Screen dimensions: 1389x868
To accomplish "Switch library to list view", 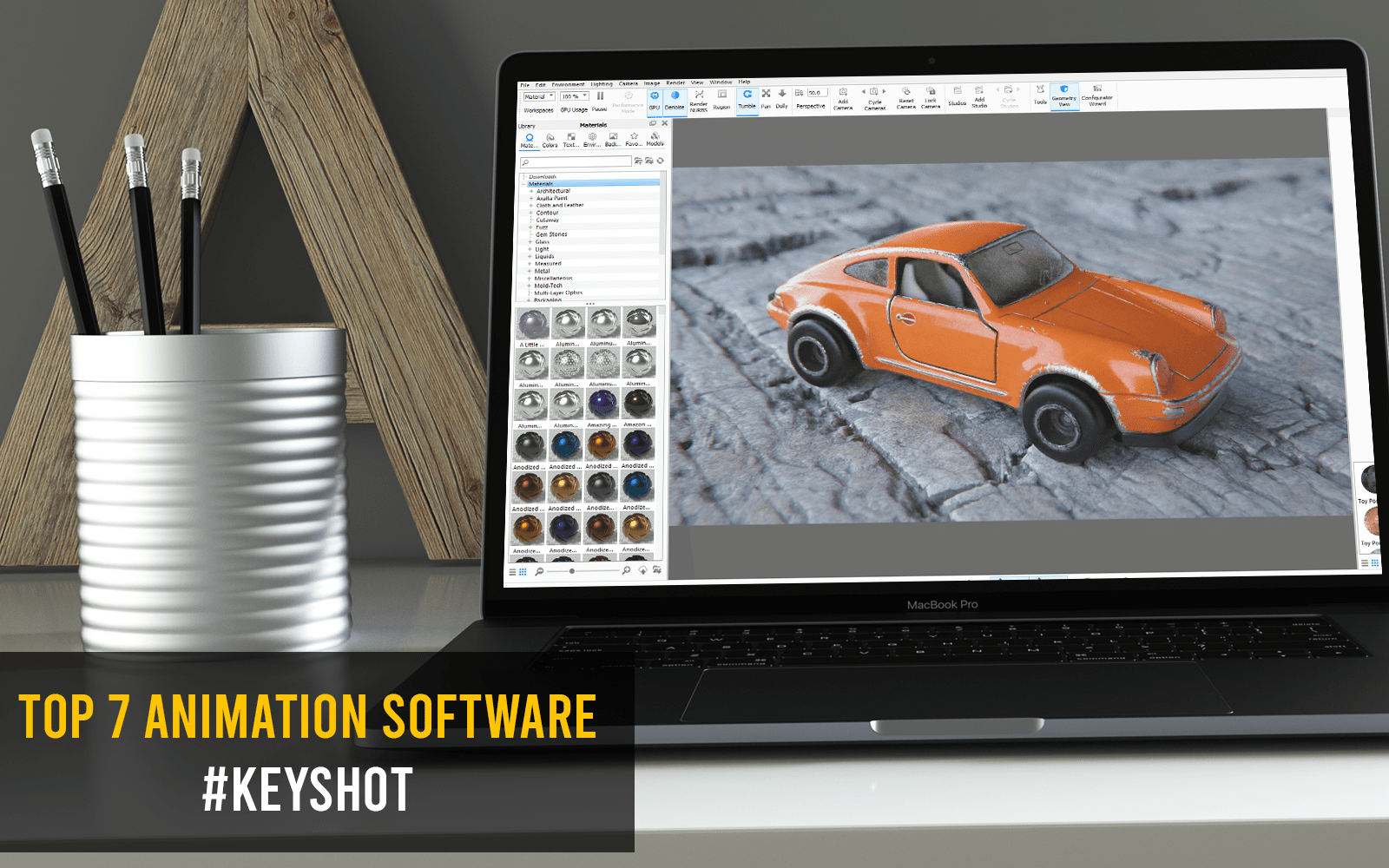I will pyautogui.click(x=512, y=572).
